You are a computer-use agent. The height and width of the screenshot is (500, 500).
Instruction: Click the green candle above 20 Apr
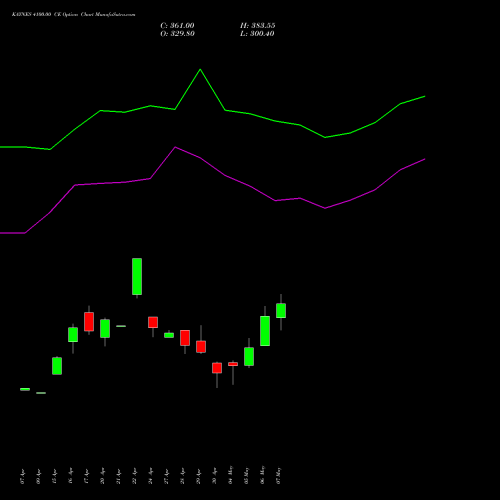click(x=105, y=329)
